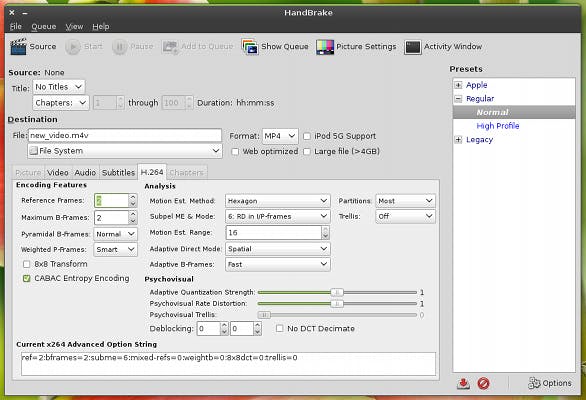This screenshot has width=586, height=400.
Task: Open the Adaptive Direct Mode dropdown
Action: coord(278,249)
